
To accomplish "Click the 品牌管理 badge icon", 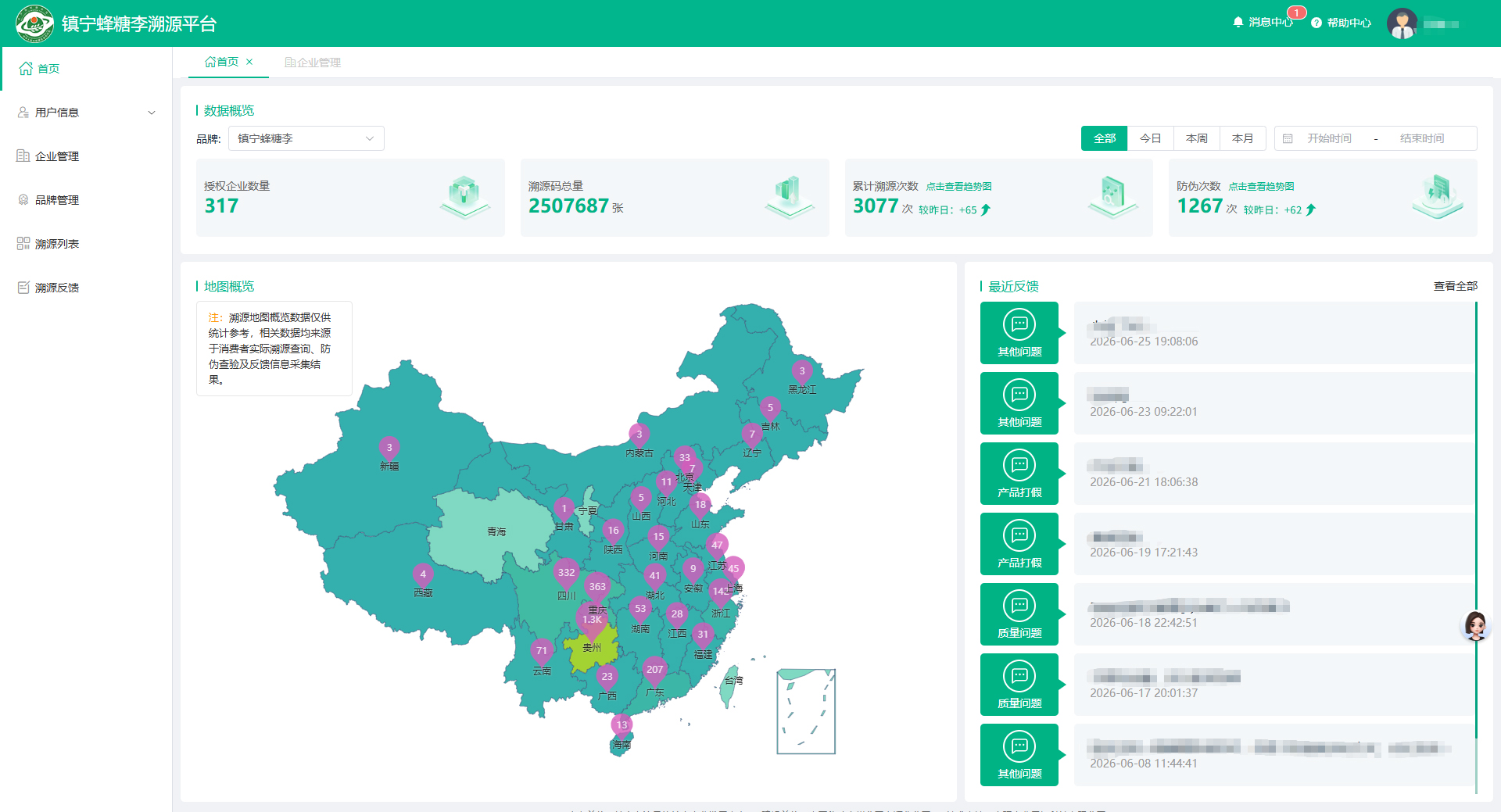I will coord(23,200).
